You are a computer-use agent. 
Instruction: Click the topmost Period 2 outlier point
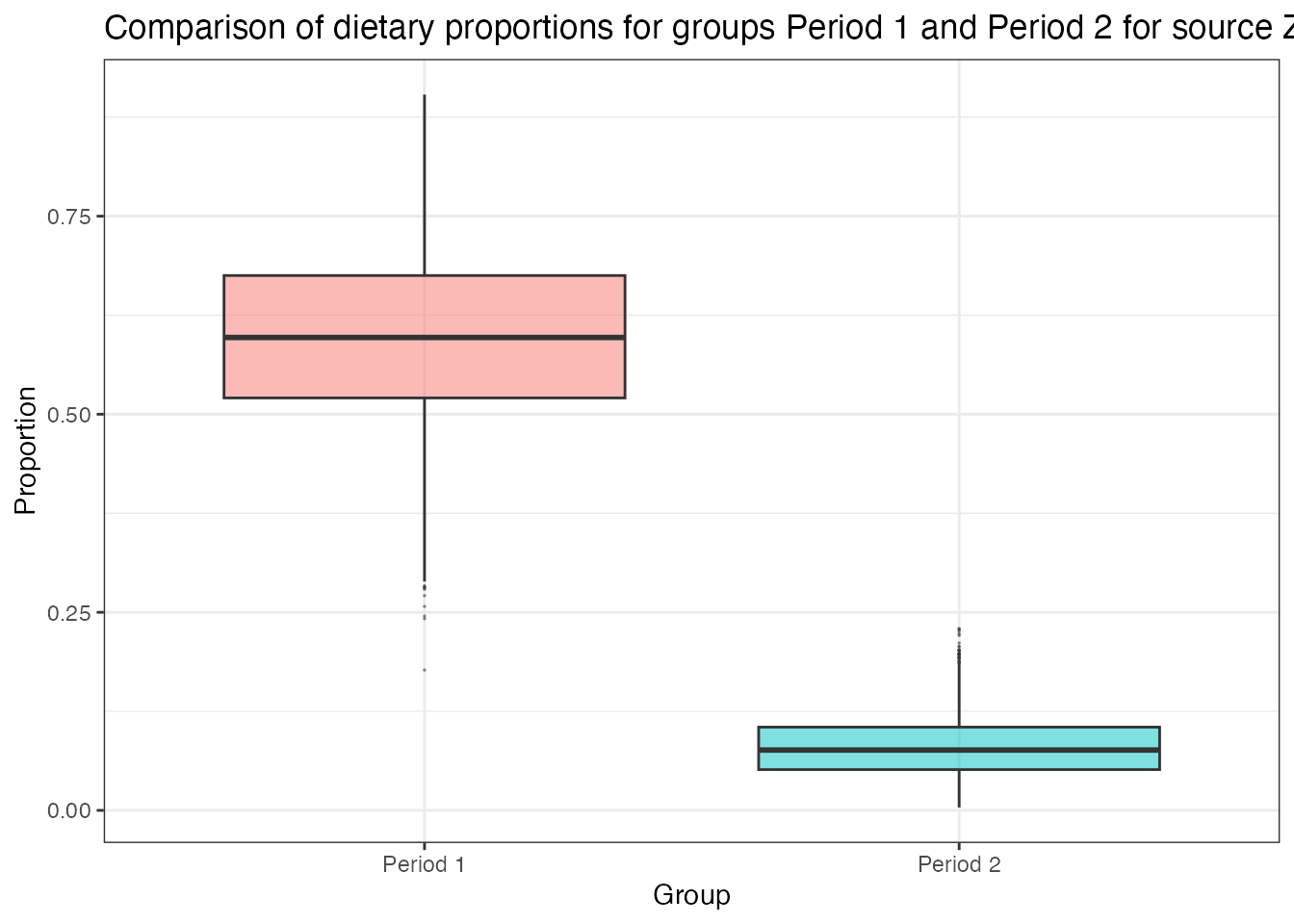[x=959, y=629]
